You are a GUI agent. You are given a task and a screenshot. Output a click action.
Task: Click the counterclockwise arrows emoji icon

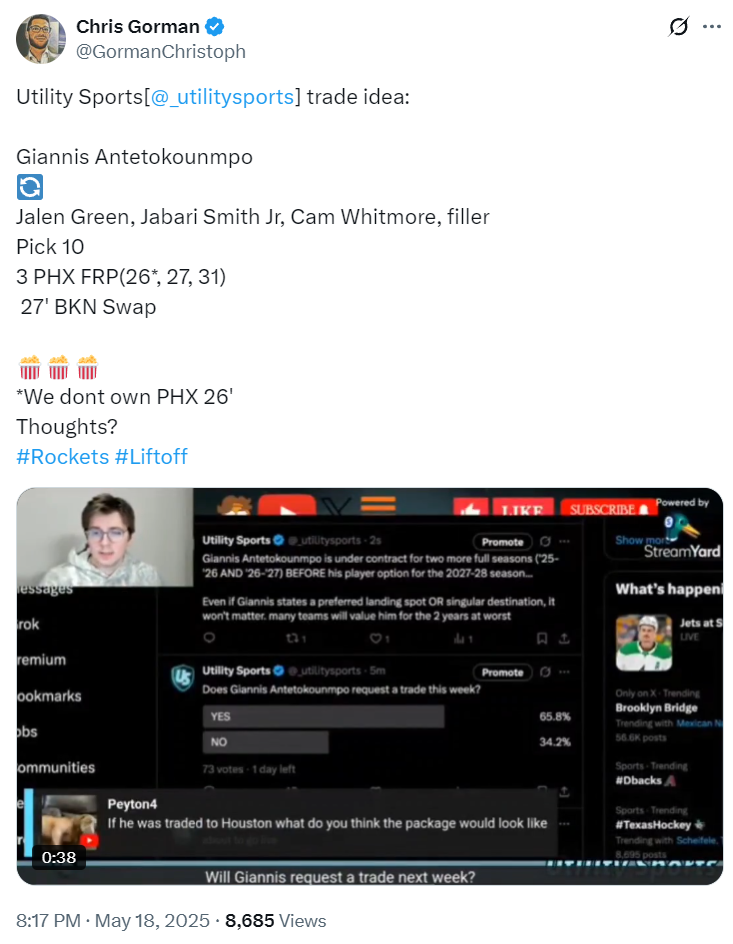pos(29,187)
